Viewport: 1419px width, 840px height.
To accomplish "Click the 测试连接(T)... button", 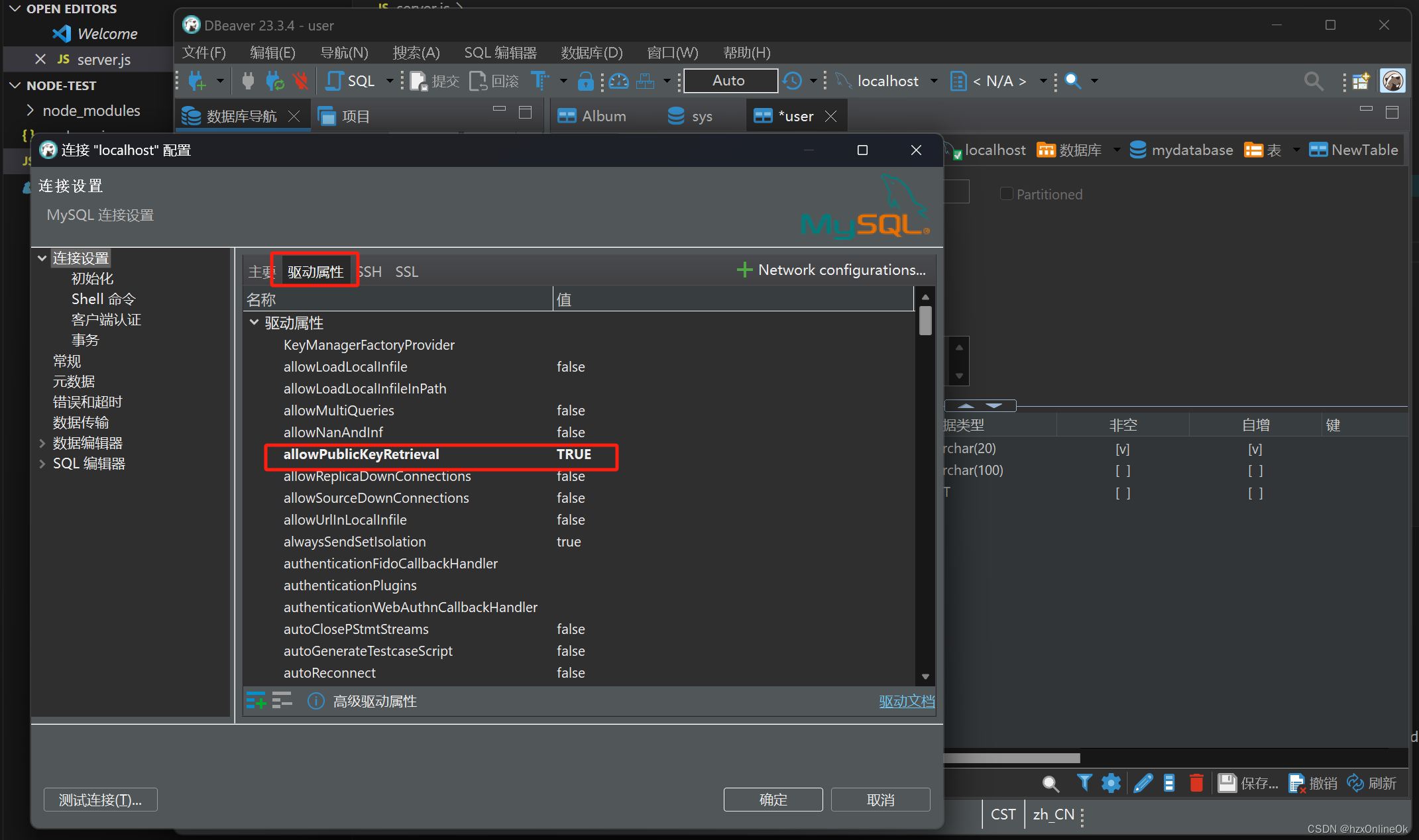I will 101,800.
